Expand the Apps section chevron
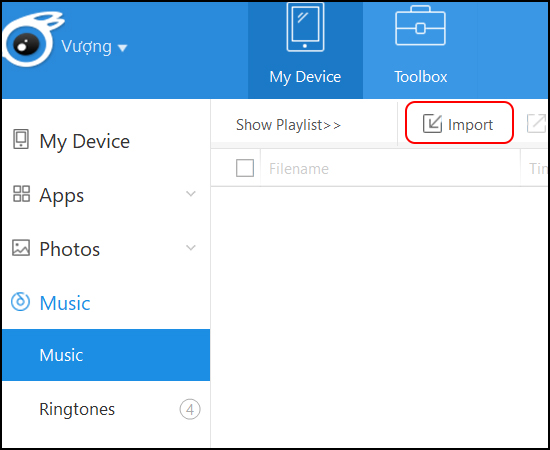The width and height of the screenshot is (550, 450). coord(191,193)
